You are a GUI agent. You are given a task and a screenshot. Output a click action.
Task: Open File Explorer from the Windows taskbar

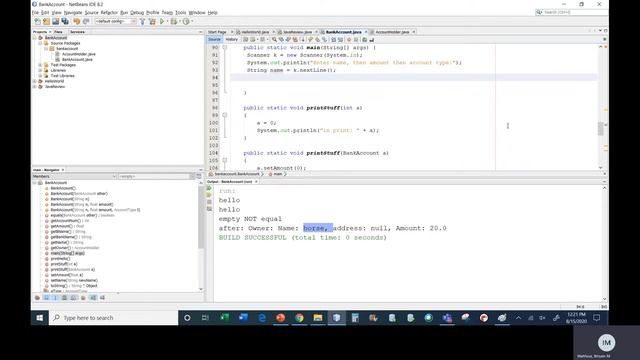click(x=318, y=318)
